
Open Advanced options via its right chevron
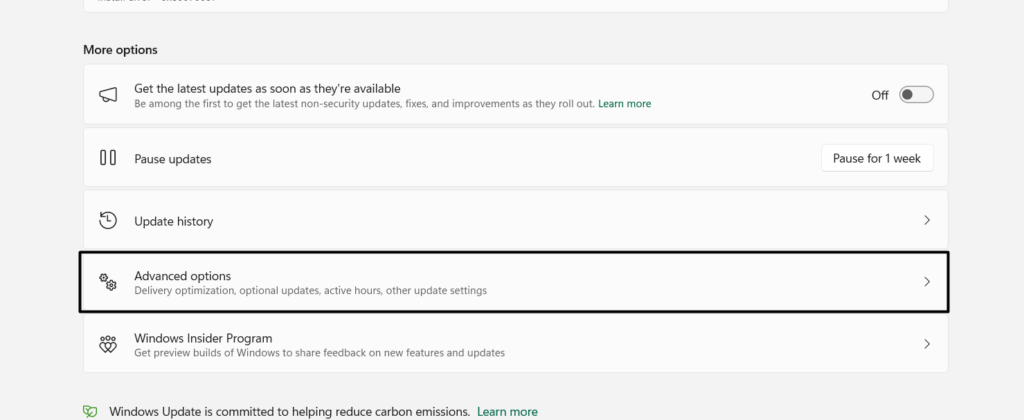click(x=927, y=282)
